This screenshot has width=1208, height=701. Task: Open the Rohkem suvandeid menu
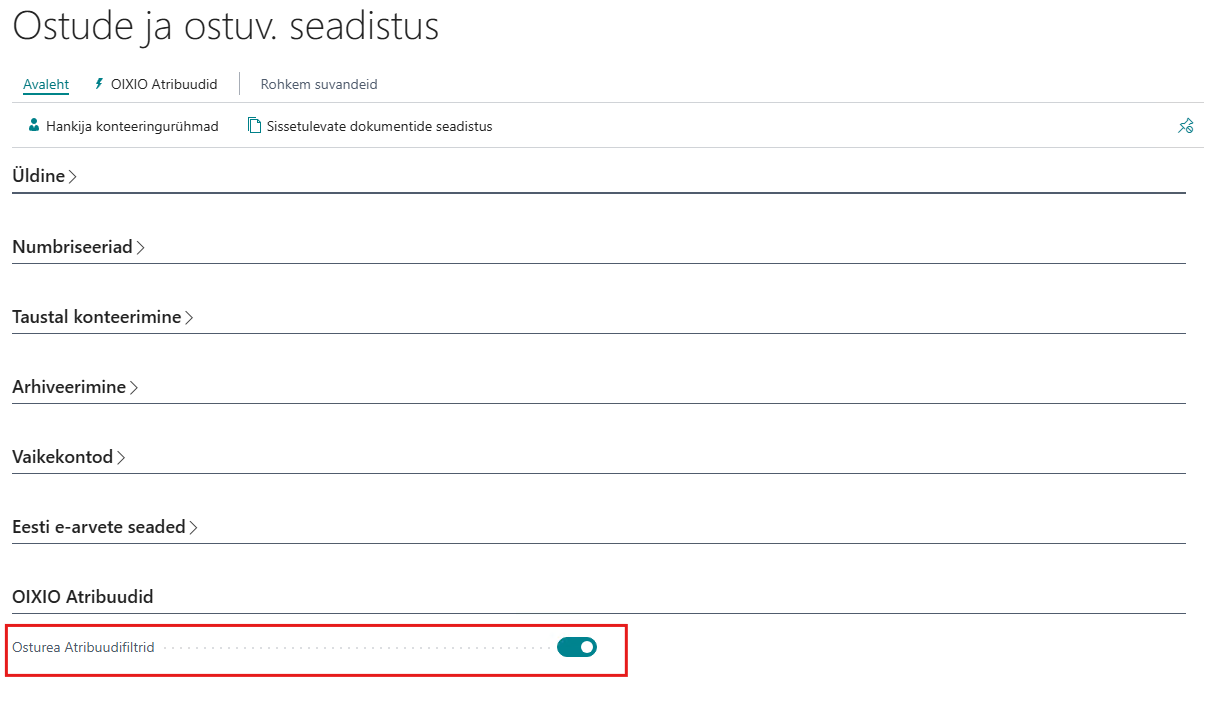(x=319, y=84)
